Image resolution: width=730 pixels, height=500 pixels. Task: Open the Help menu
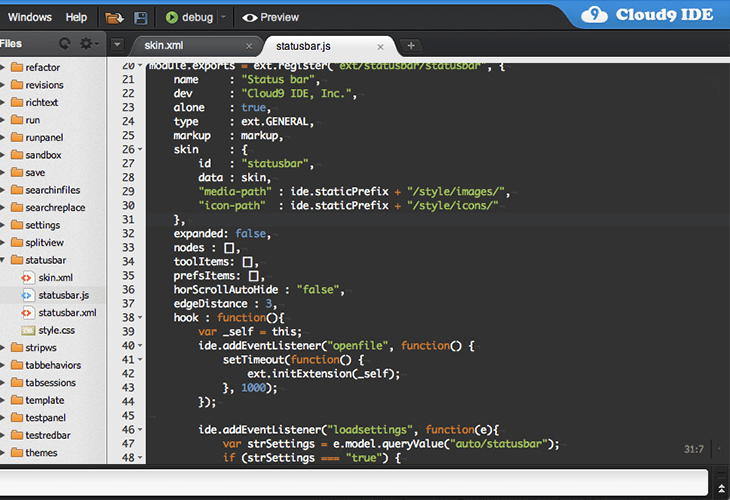coord(76,17)
